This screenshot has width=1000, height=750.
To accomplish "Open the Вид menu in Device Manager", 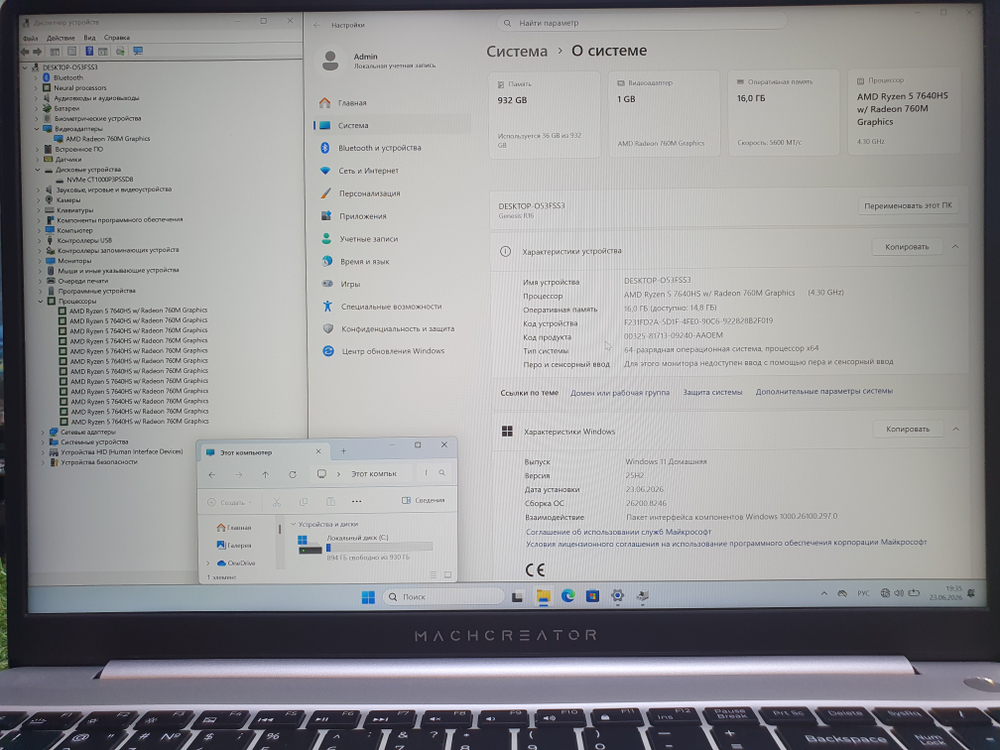I will (x=89, y=38).
